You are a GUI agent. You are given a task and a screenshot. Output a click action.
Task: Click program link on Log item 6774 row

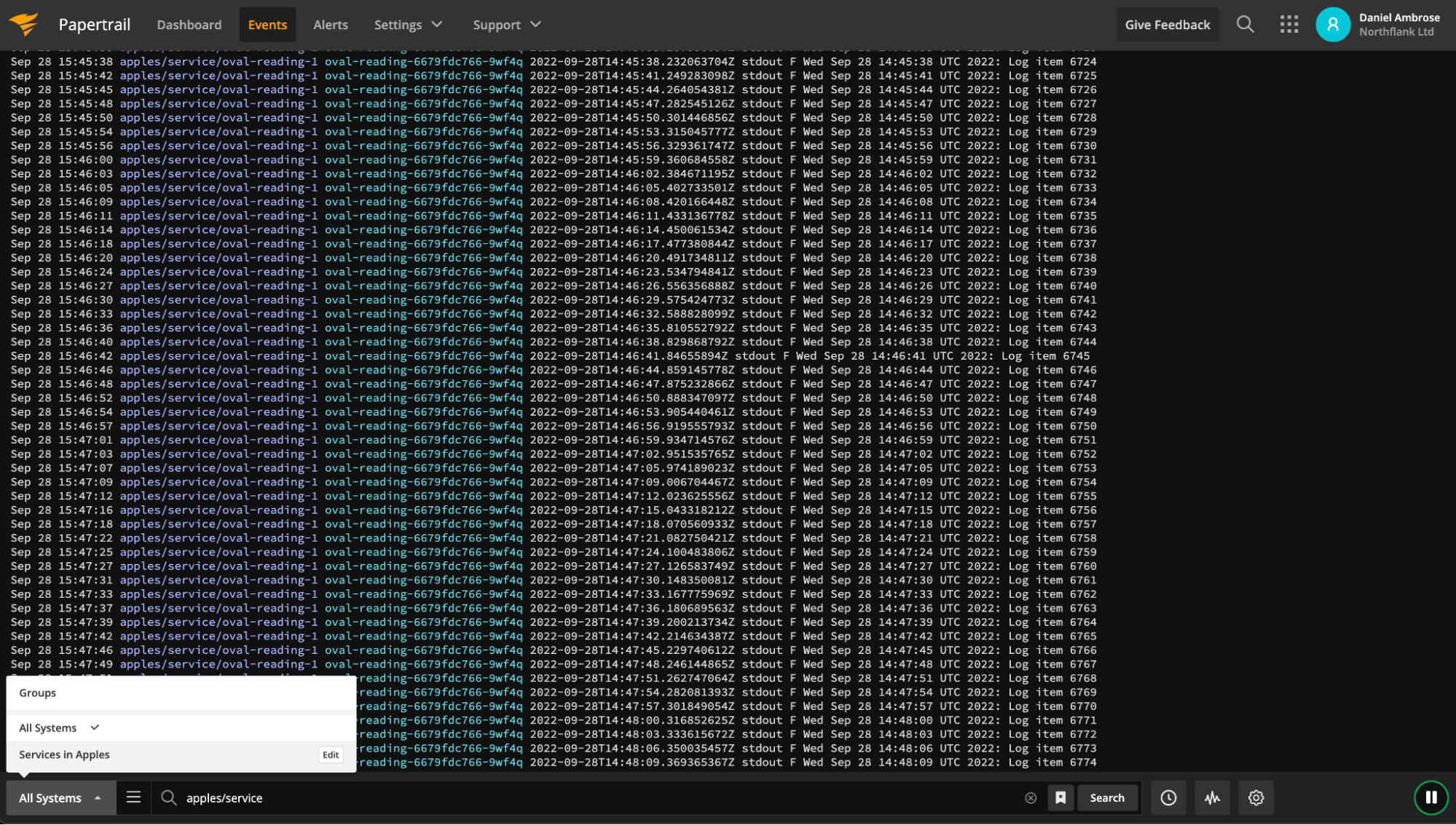440,762
